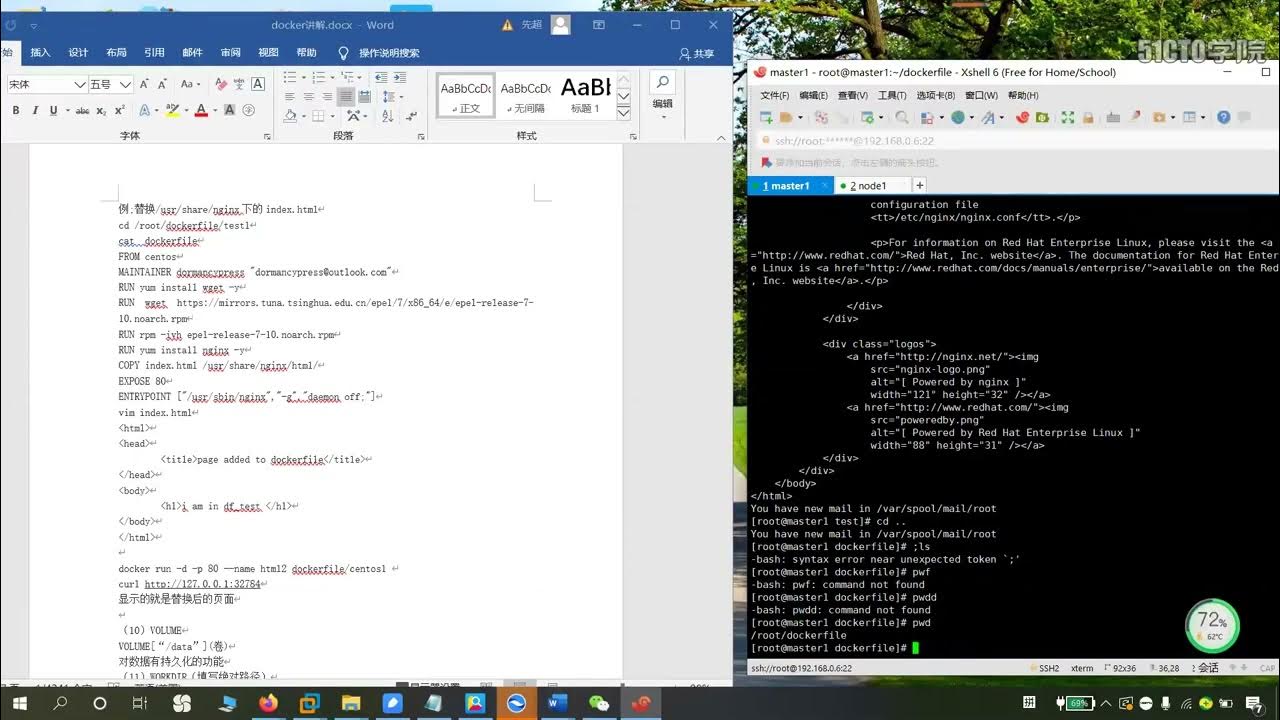Click the enclosed character icon
The height and width of the screenshot is (720, 1280).
(x=248, y=110)
